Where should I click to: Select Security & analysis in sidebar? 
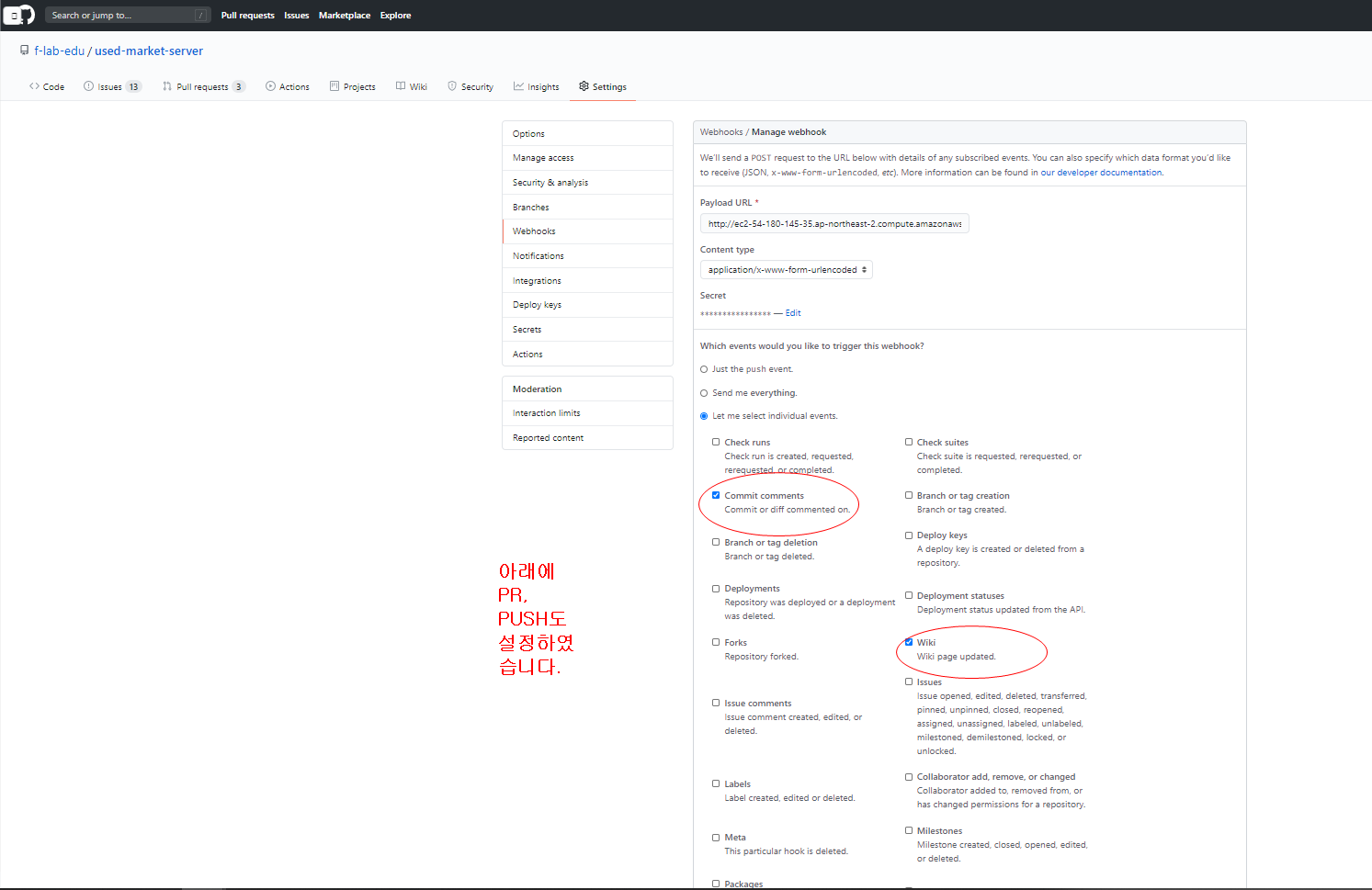point(588,183)
